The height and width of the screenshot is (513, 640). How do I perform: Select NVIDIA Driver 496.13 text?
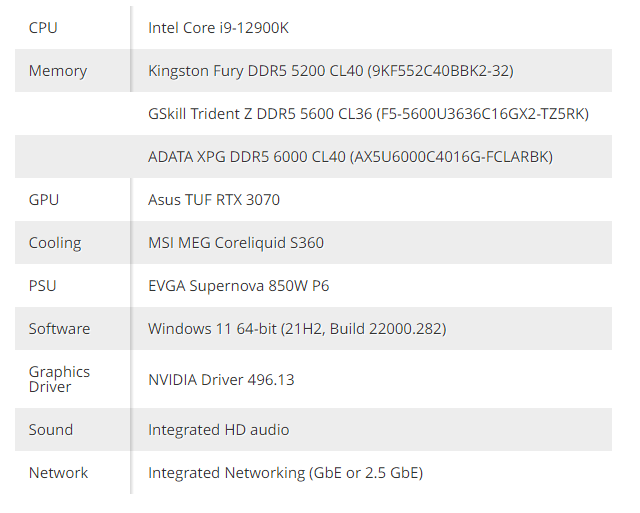pyautogui.click(x=221, y=380)
